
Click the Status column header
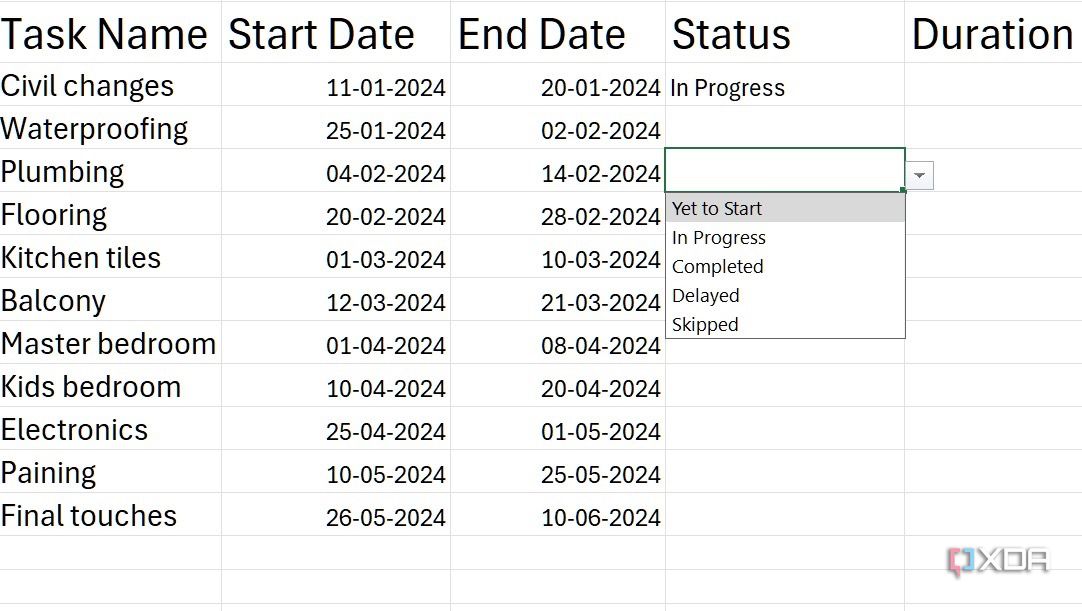pyautogui.click(x=730, y=33)
